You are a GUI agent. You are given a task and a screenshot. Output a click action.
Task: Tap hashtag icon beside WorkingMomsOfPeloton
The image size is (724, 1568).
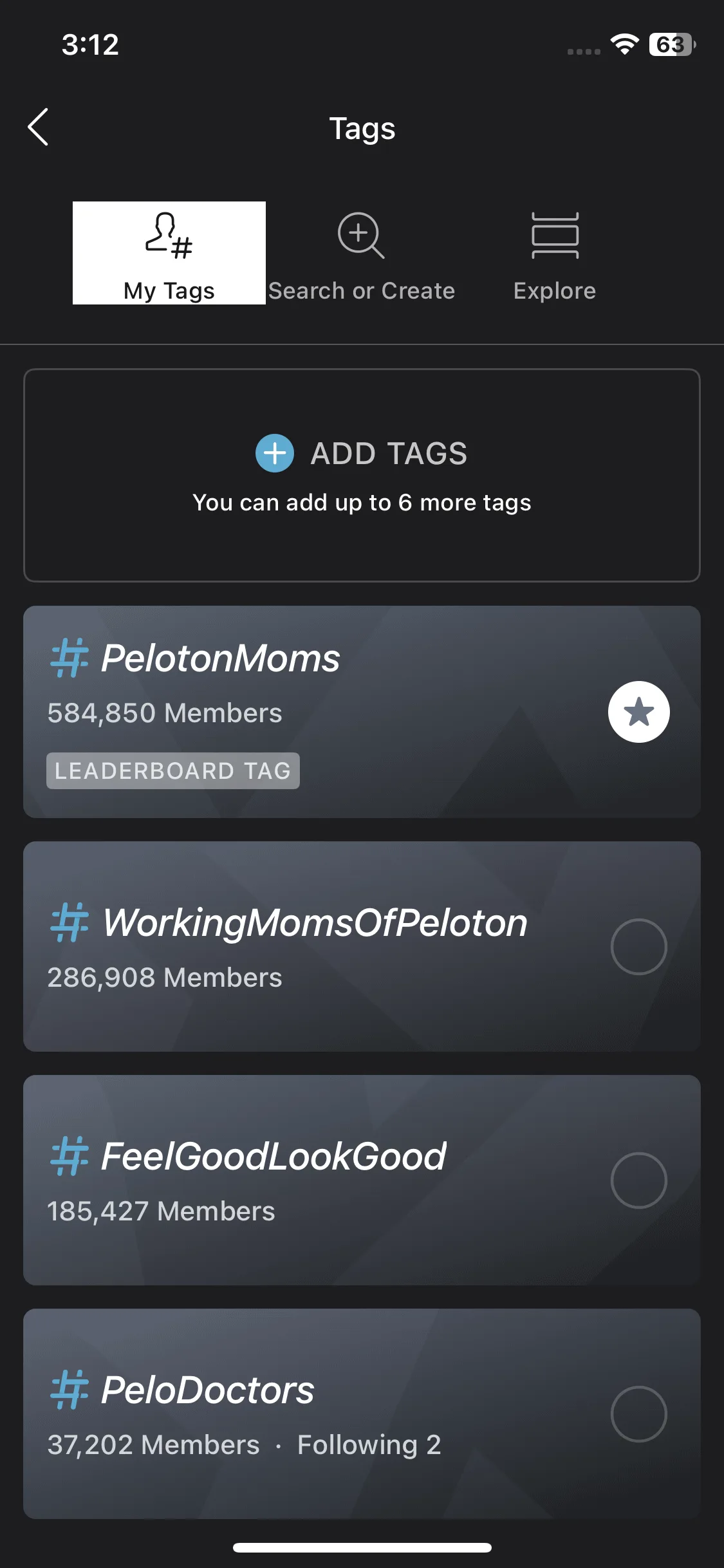tap(69, 922)
